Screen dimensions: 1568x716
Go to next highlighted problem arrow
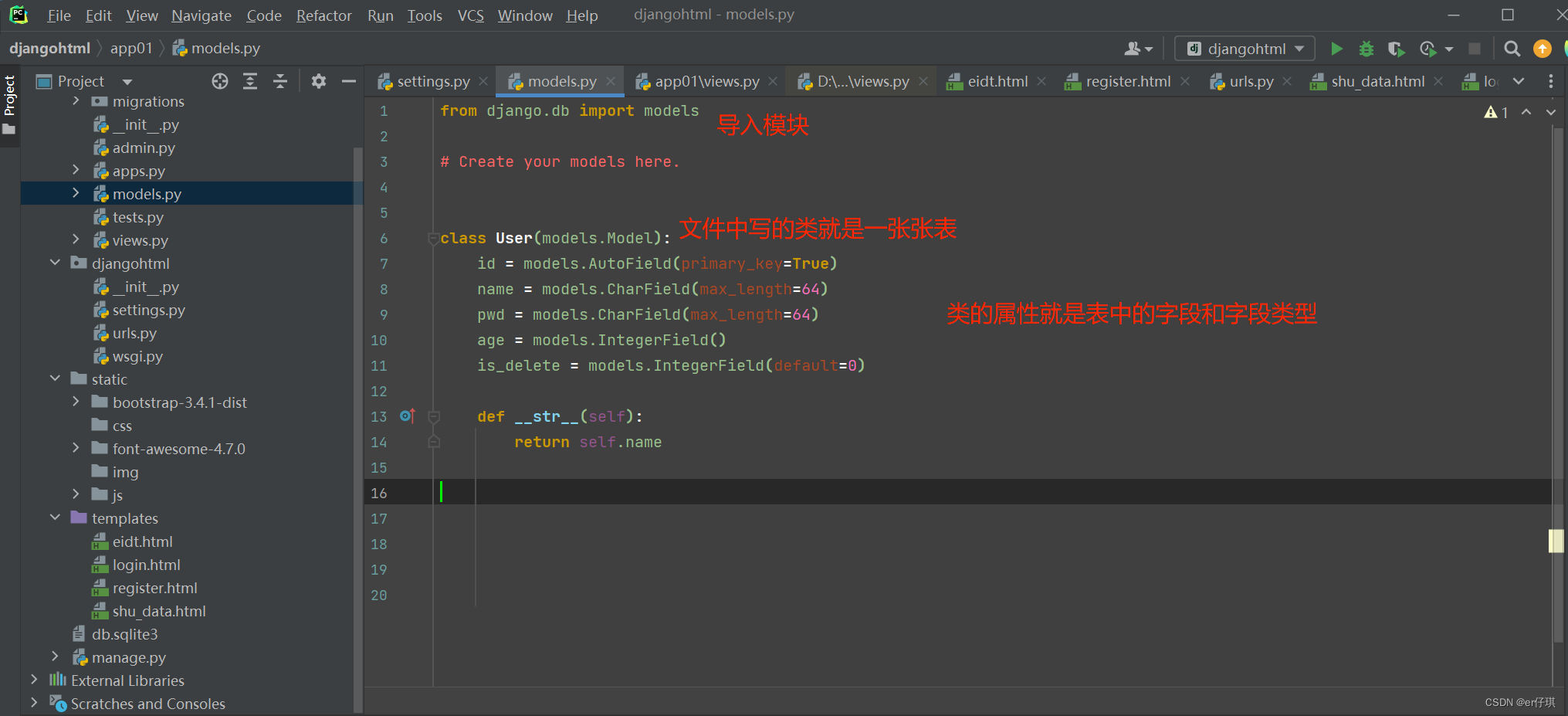(1550, 112)
